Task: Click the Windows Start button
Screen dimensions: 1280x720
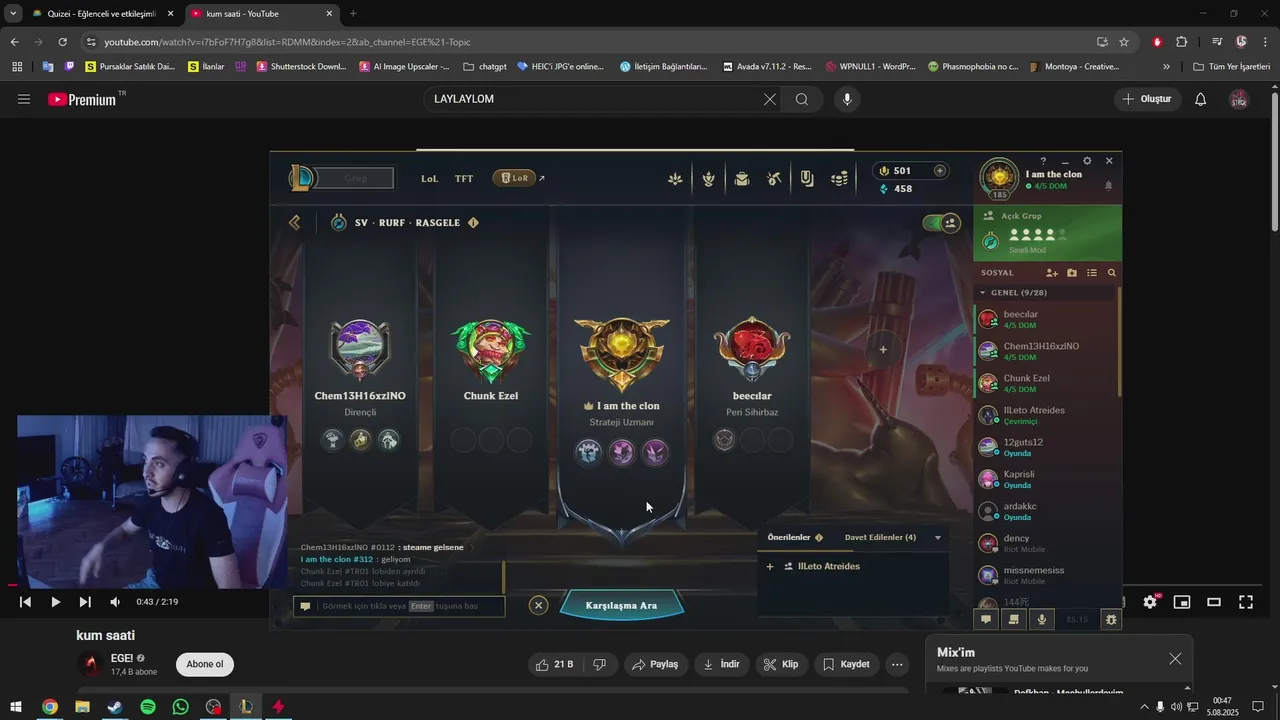Action: point(16,707)
